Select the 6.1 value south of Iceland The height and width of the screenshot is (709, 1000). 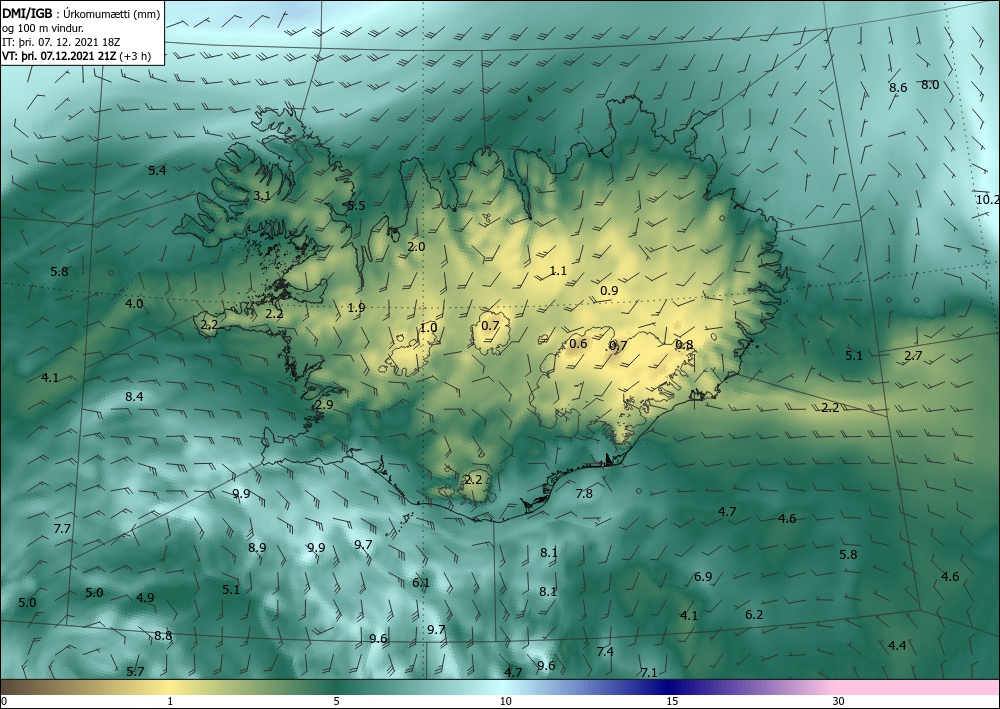[421, 583]
